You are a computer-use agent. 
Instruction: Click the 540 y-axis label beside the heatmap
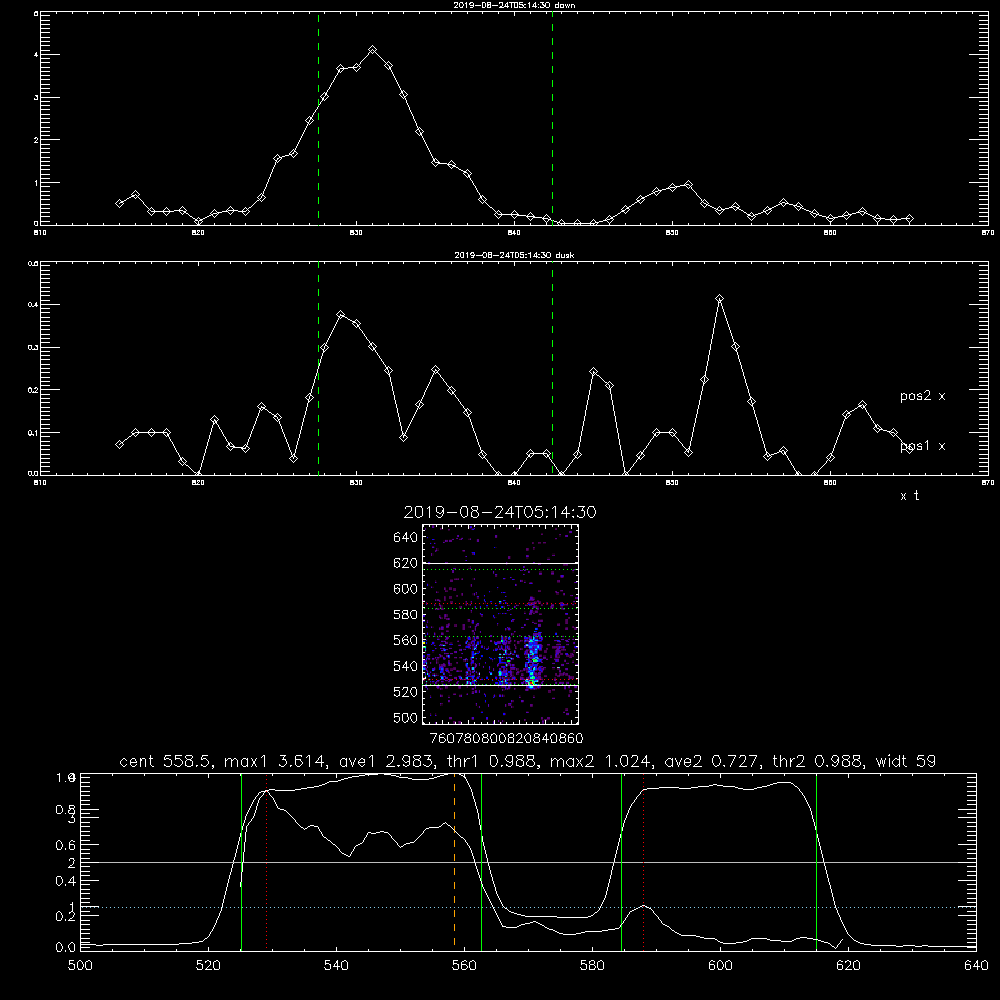point(405,666)
